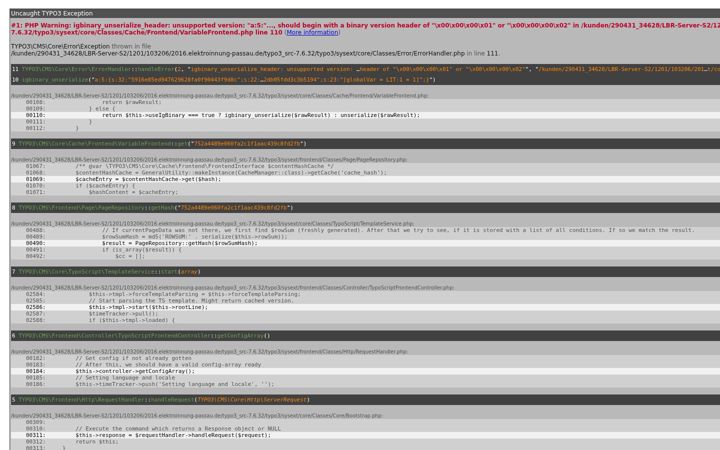Click line 00185 "Setting language and locale" comment
The height and width of the screenshot is (450, 720).
tap(365, 377)
